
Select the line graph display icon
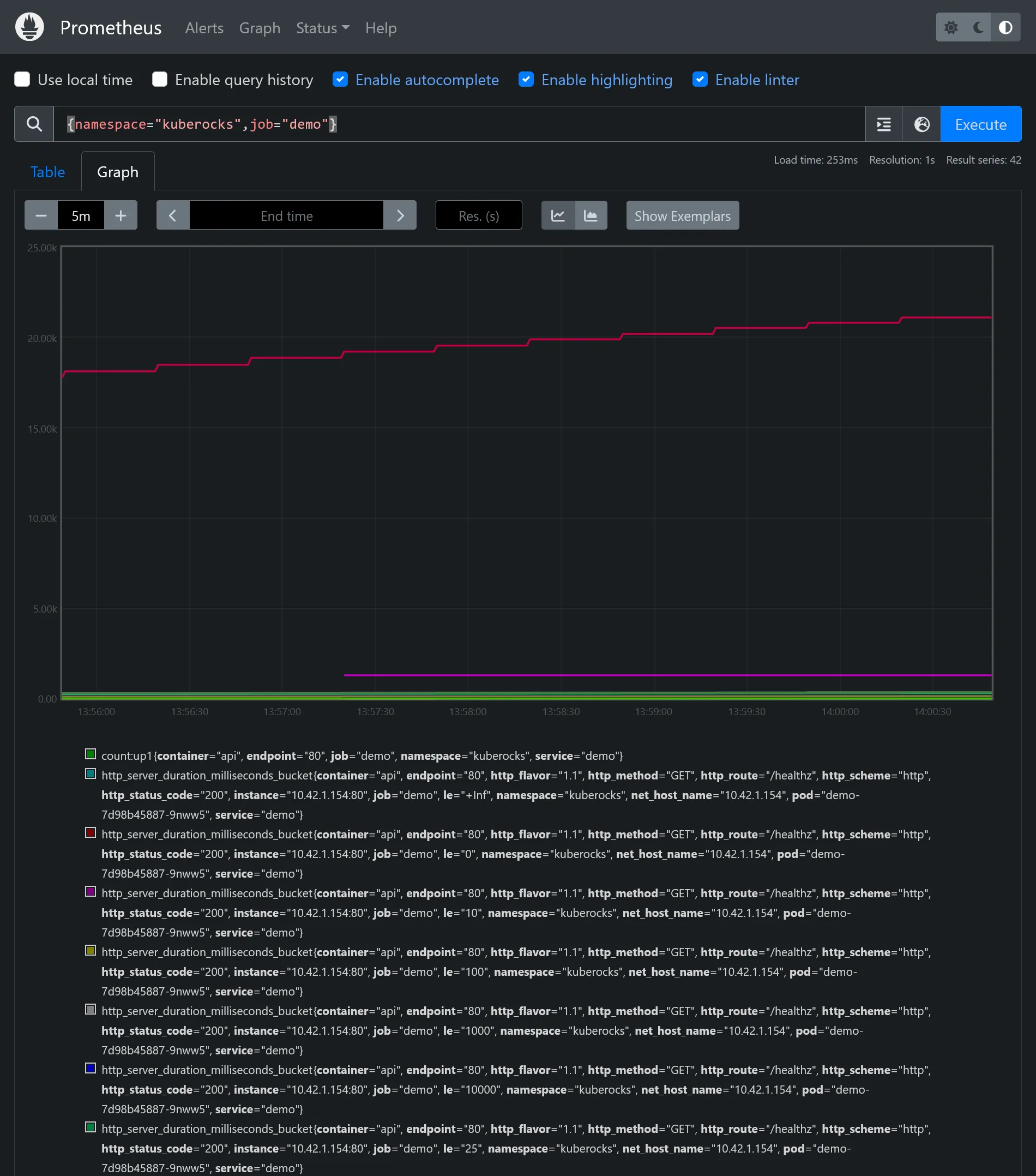click(x=557, y=215)
